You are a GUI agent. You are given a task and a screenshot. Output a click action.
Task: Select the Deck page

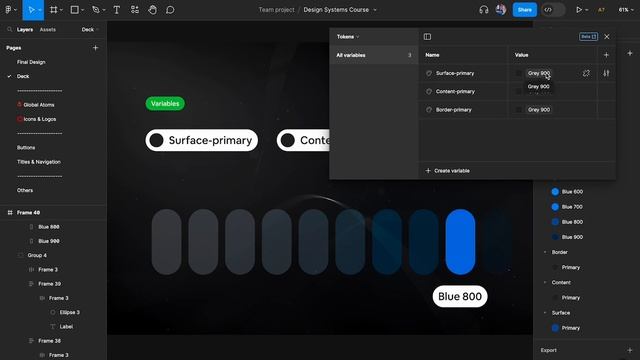pyautogui.click(x=23, y=76)
